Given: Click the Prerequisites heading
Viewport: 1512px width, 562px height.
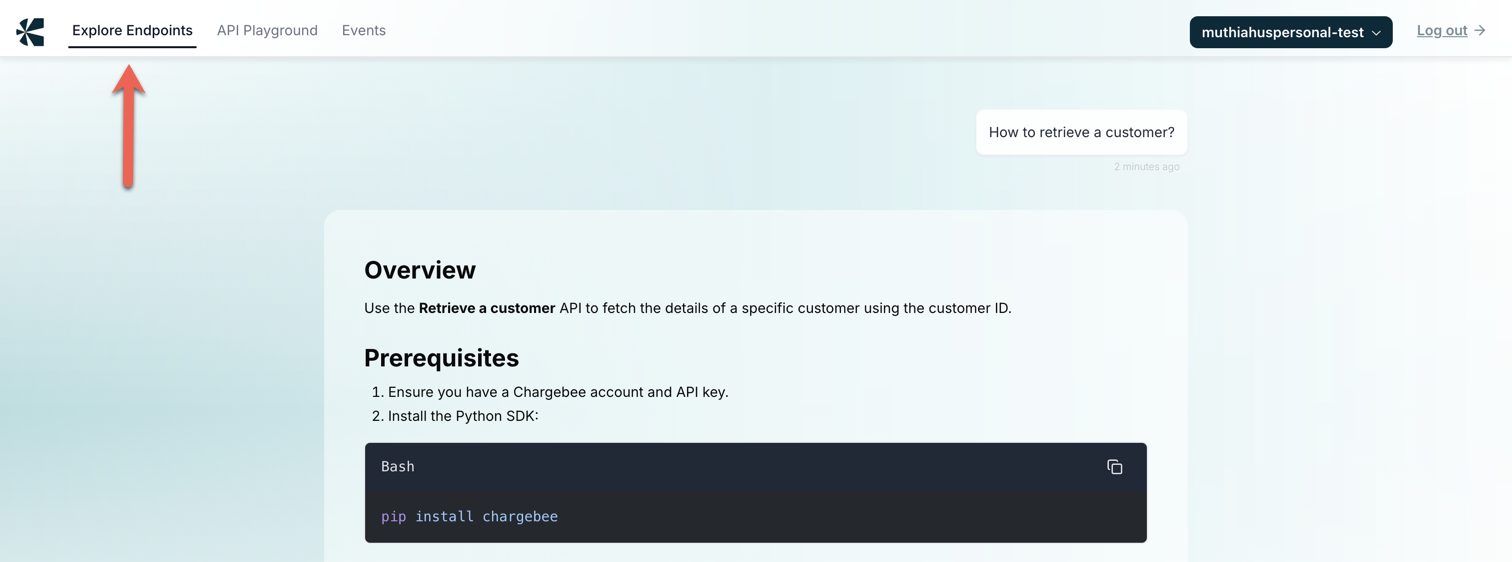Looking at the screenshot, I should [441, 358].
